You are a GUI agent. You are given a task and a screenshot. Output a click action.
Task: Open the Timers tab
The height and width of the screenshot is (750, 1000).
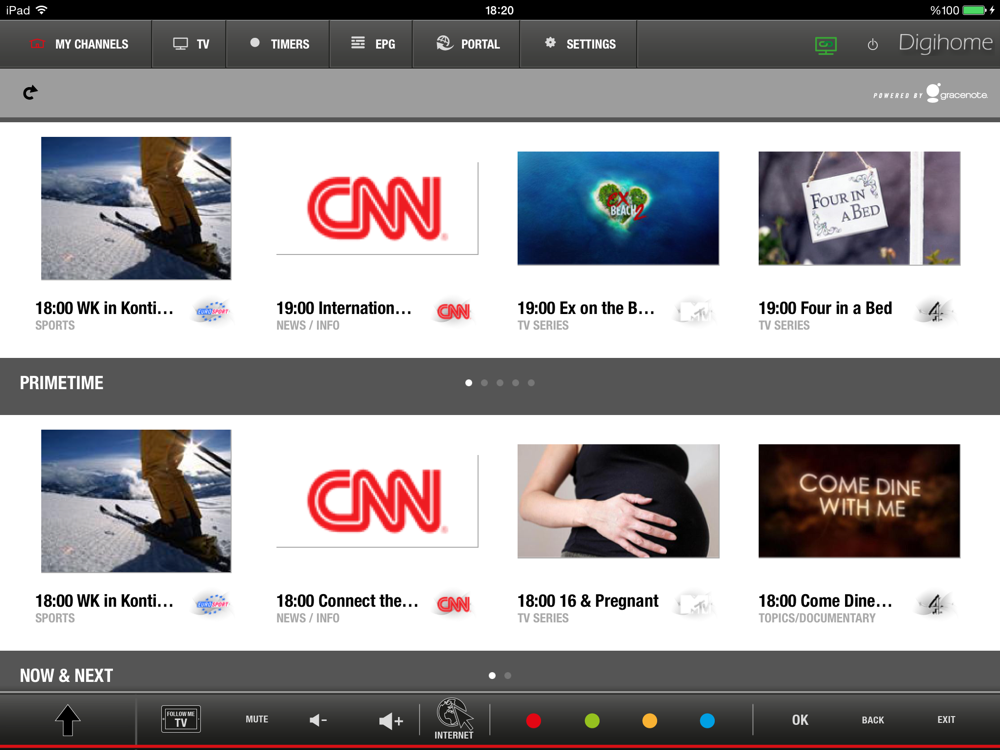coord(279,44)
